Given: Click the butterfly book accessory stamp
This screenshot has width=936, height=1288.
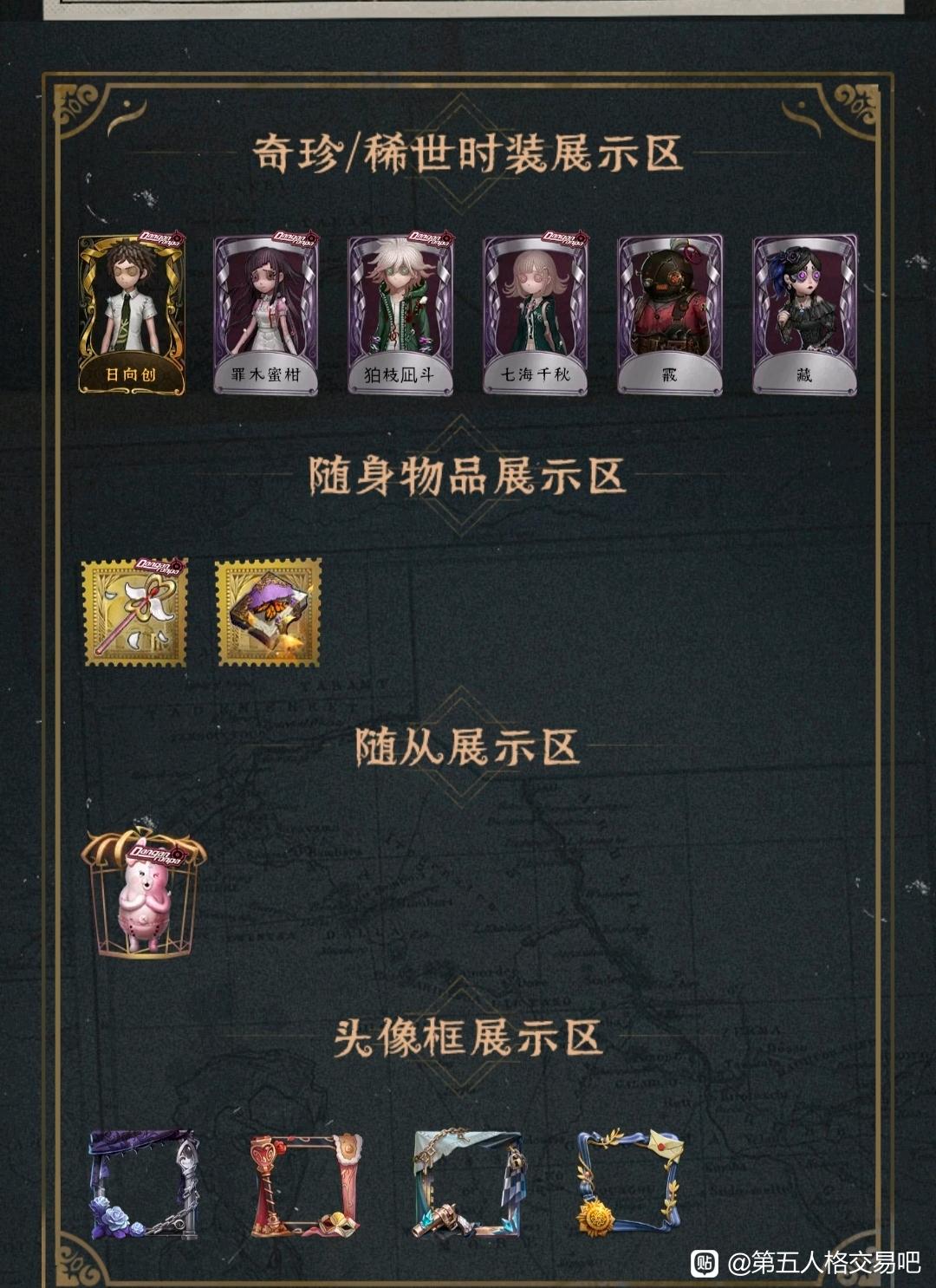Looking at the screenshot, I should [269, 612].
